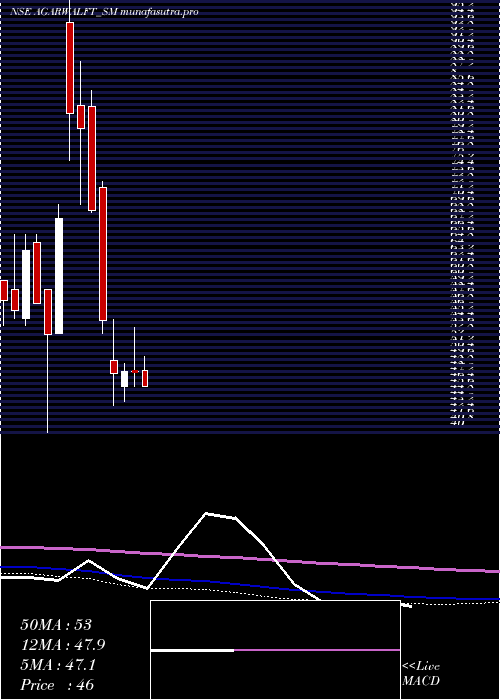Viewport: 500px width, 700px height.
Task: Open the "<<Live MACD" link
Action: click(421, 674)
